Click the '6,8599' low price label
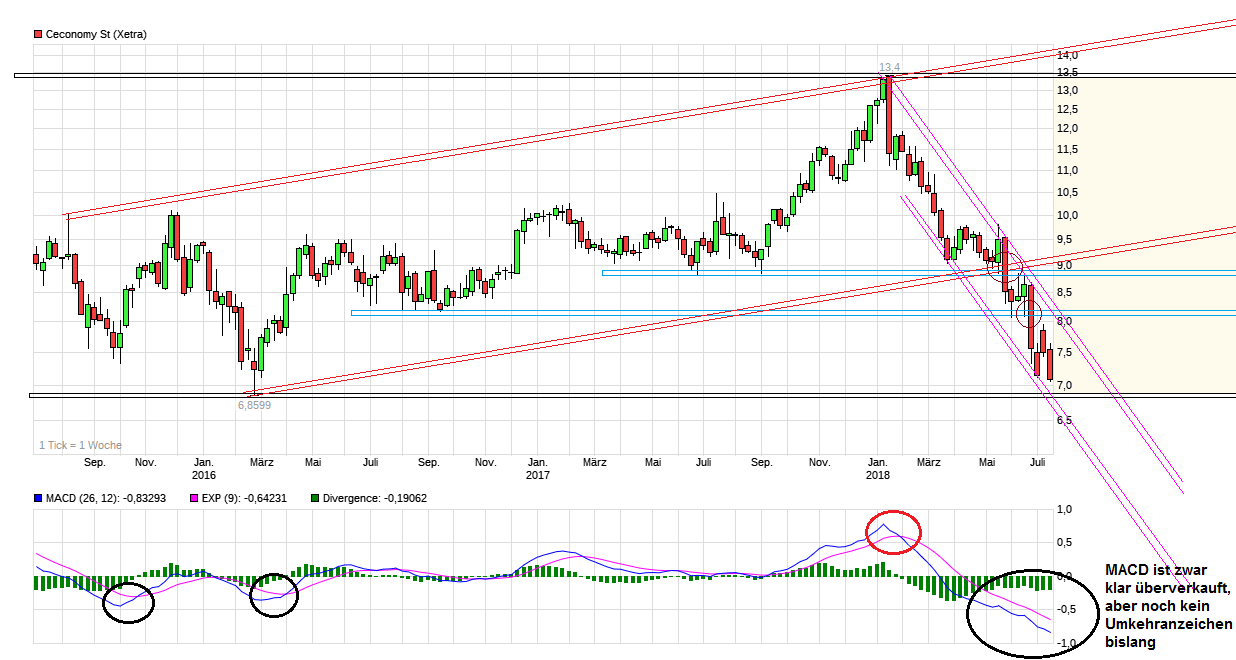 pos(254,405)
